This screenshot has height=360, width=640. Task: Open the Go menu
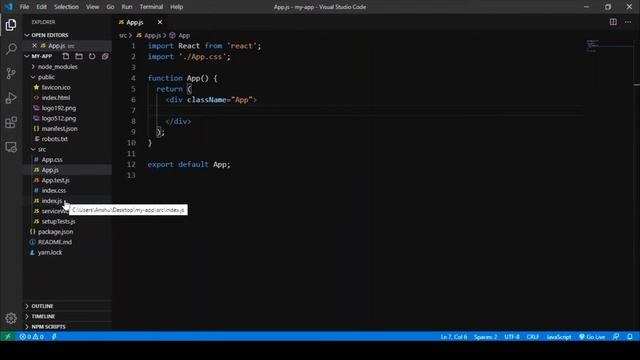click(x=110, y=7)
